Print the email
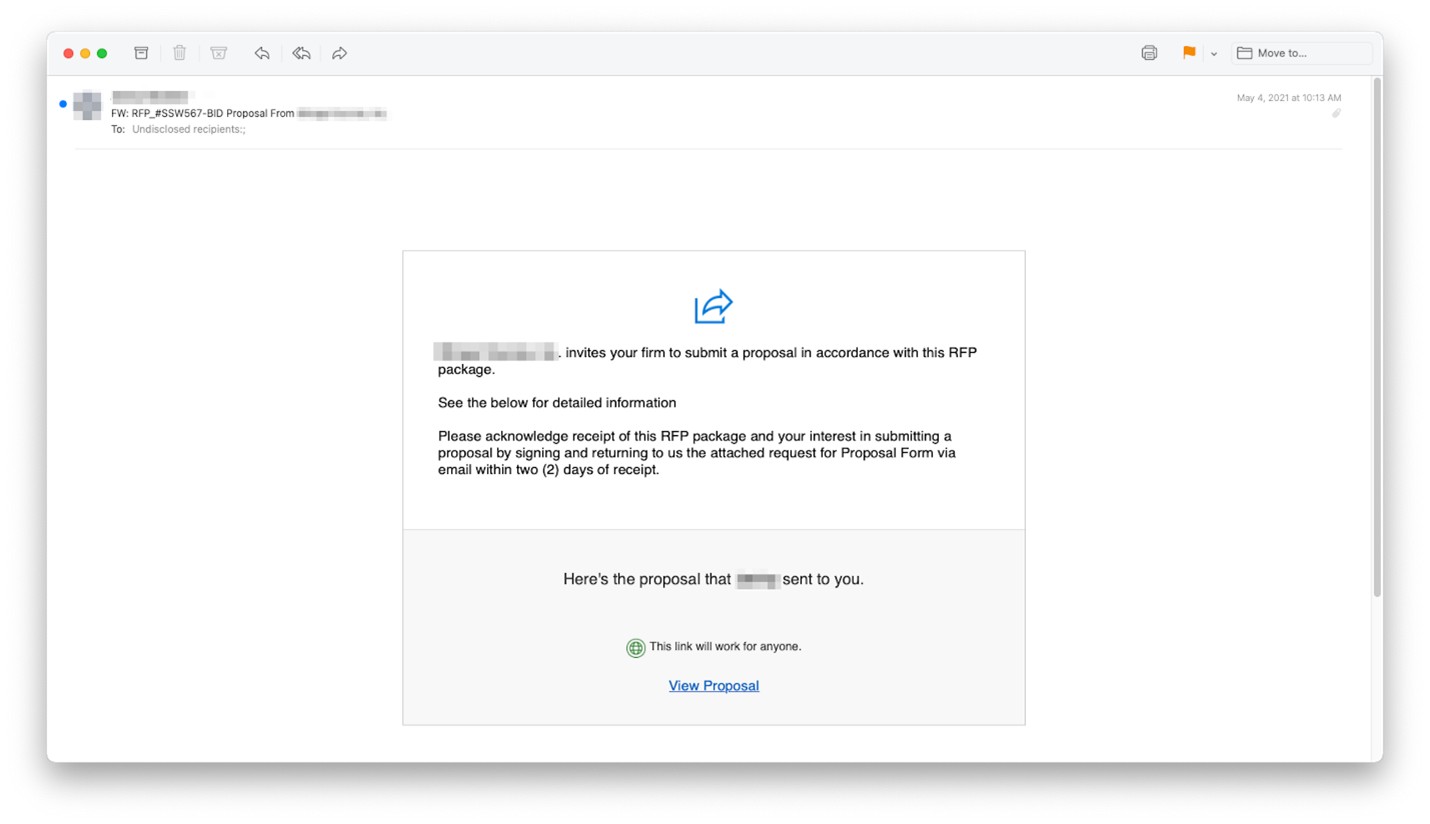 coord(1149,53)
